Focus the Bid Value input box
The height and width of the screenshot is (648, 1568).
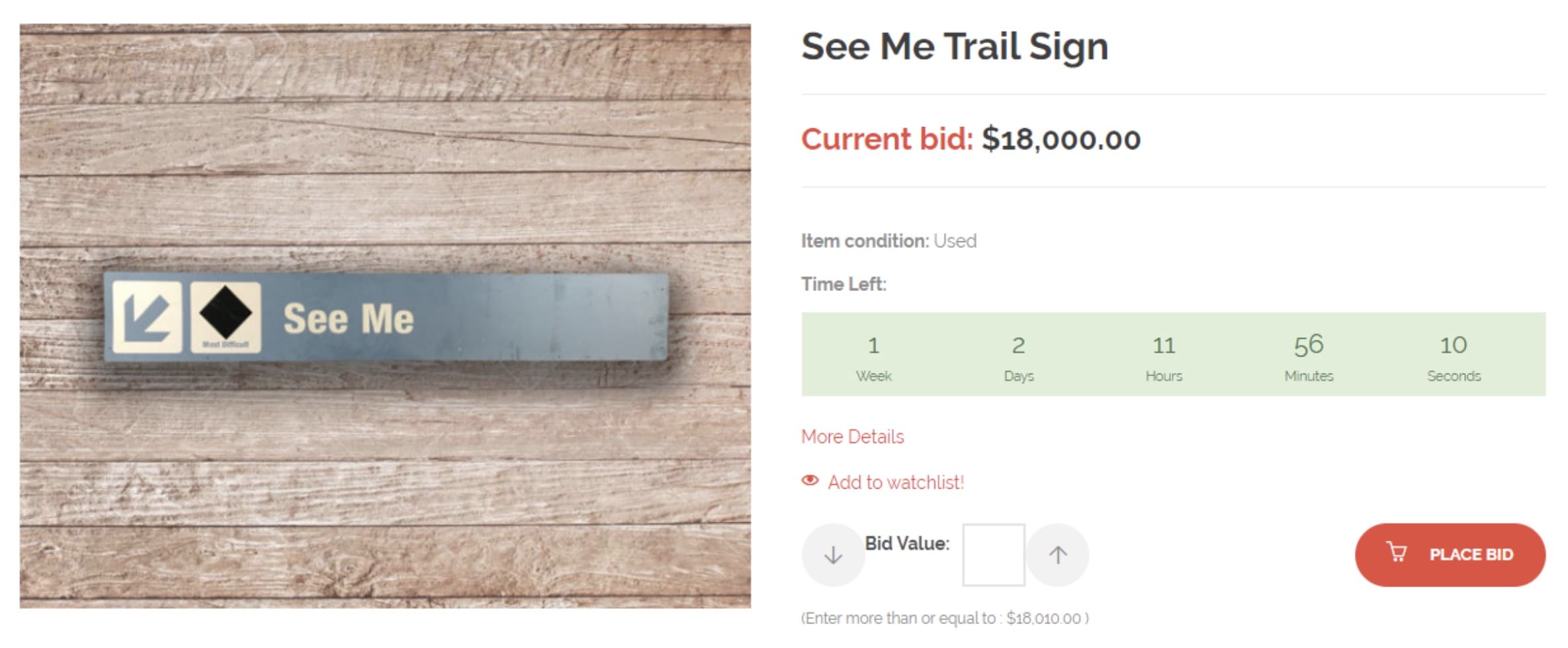click(993, 555)
